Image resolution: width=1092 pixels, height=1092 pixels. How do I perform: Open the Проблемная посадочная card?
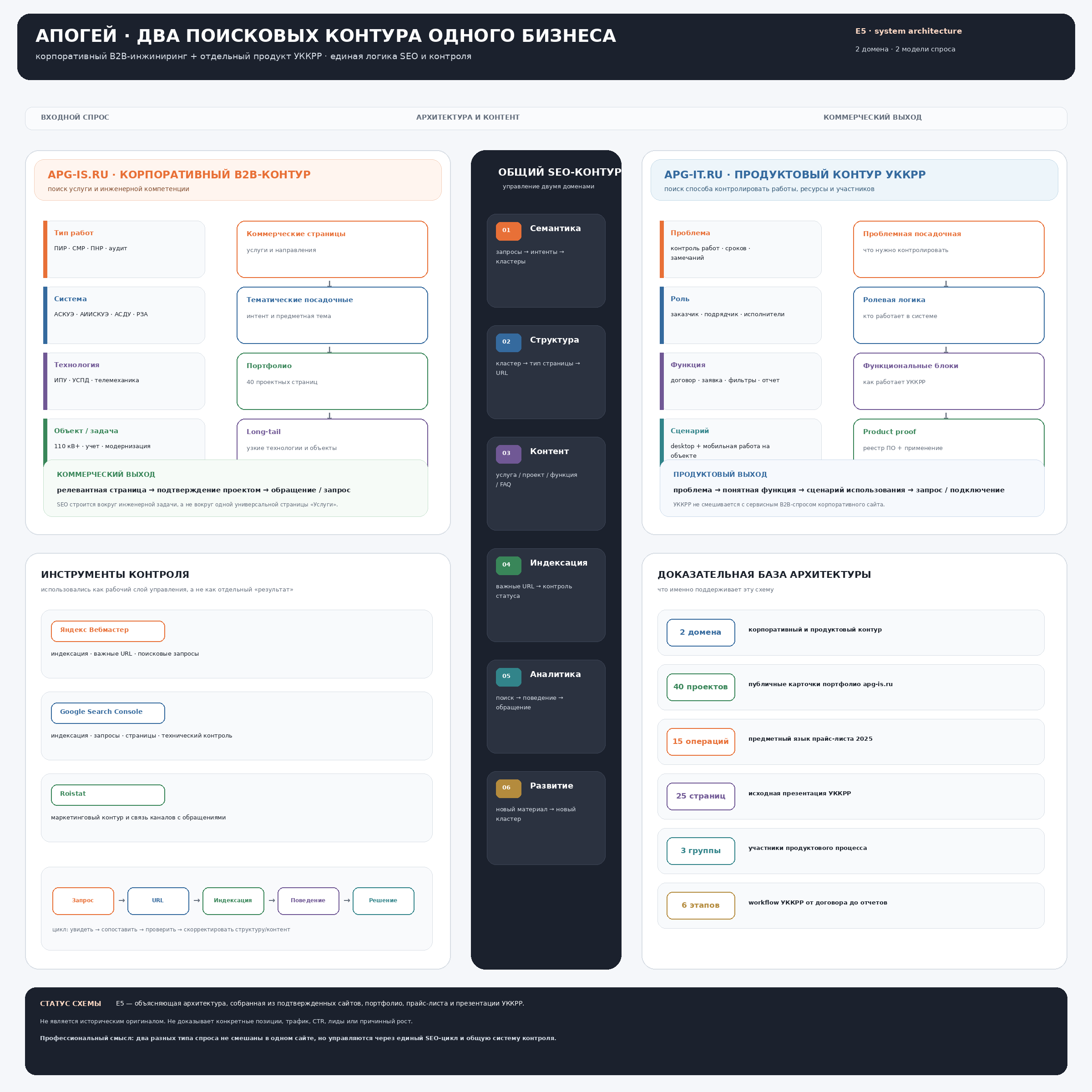(x=948, y=249)
